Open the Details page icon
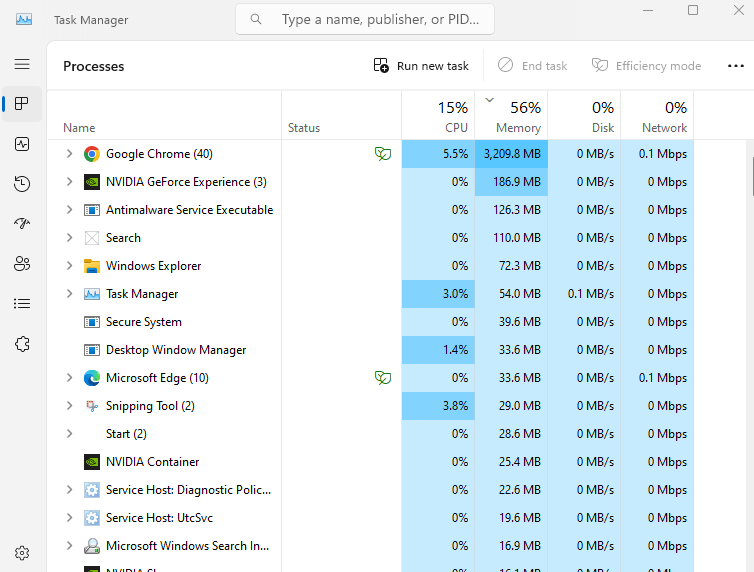The image size is (754, 572). tap(22, 304)
